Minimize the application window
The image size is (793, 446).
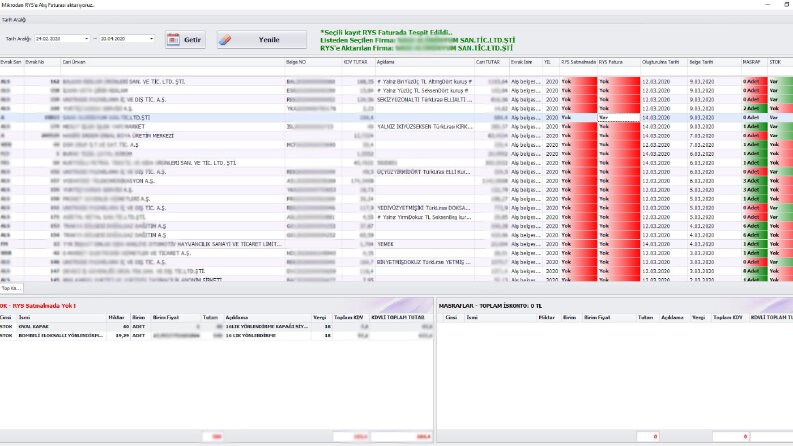(768, 5)
